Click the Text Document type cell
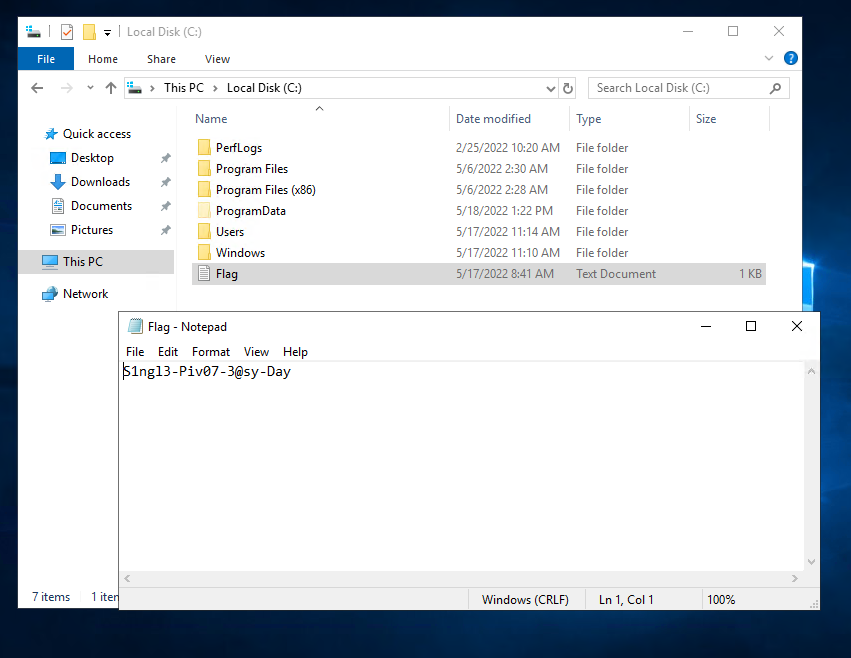Screen dimensions: 851x658 point(616,274)
